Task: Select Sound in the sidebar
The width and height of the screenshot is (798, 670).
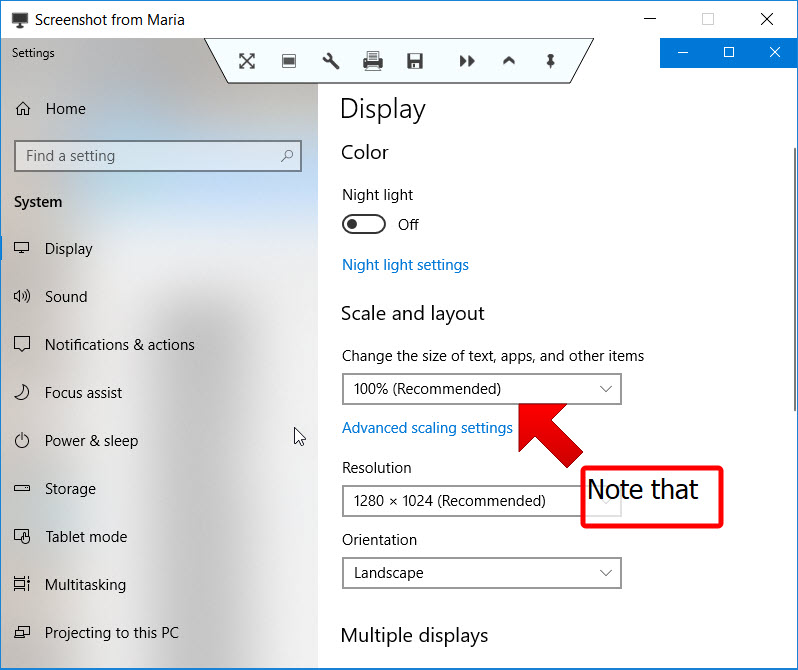Action: (x=66, y=296)
